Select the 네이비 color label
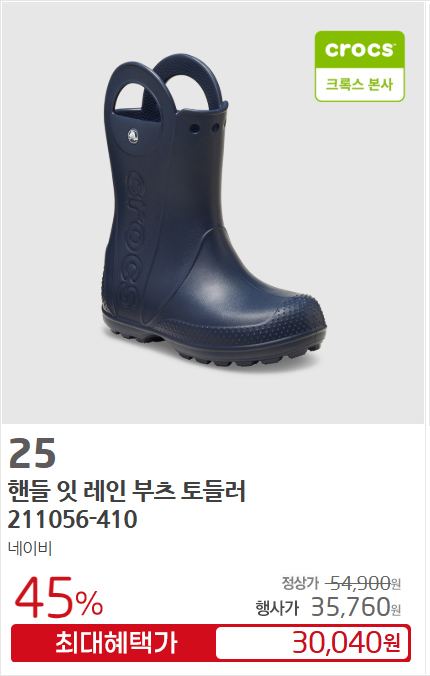This screenshot has width=430, height=676. point(30,549)
